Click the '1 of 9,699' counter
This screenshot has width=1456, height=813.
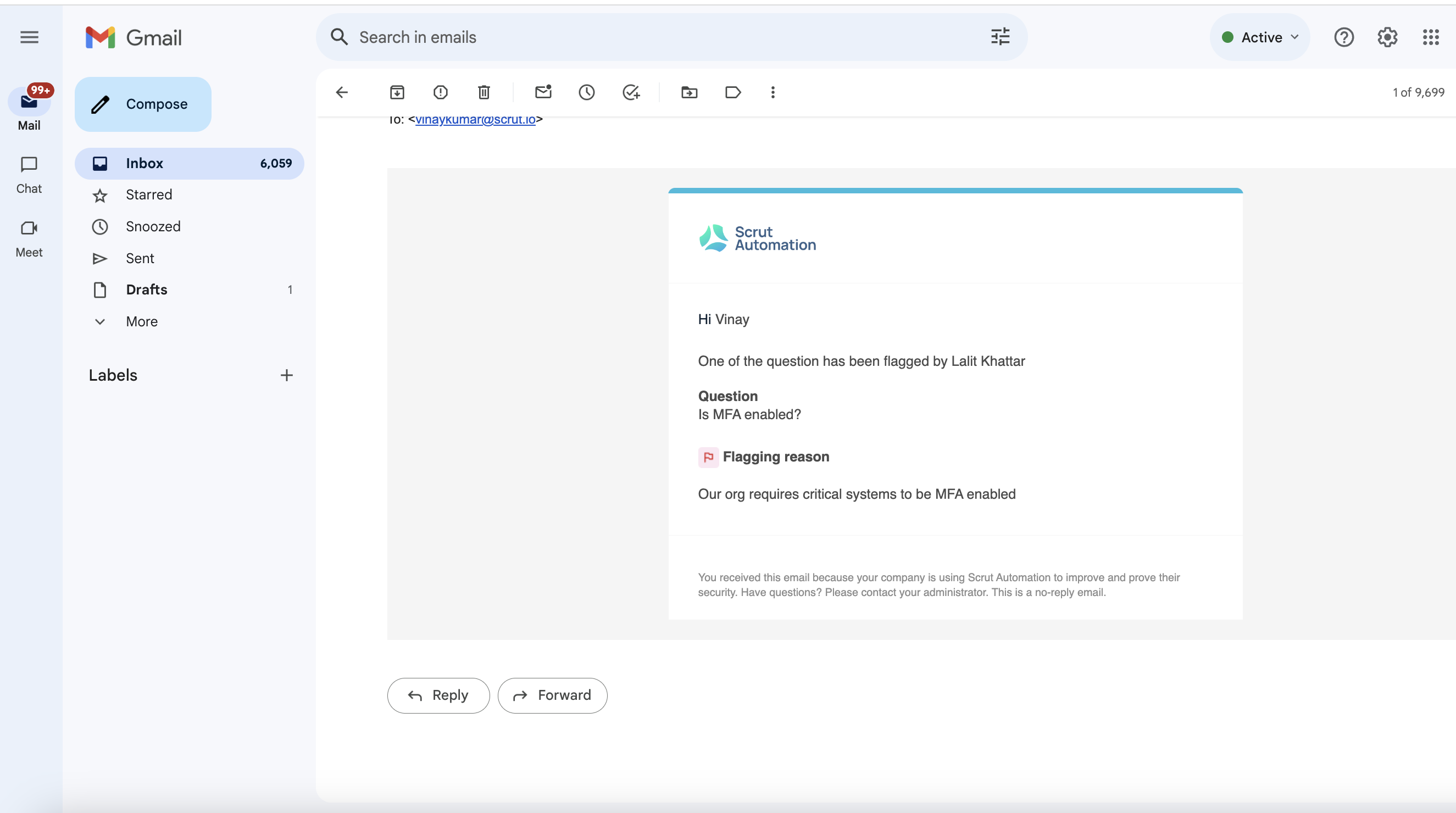1418,92
